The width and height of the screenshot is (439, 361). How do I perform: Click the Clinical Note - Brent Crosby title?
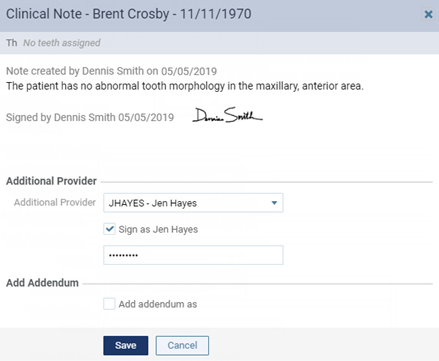pos(129,14)
